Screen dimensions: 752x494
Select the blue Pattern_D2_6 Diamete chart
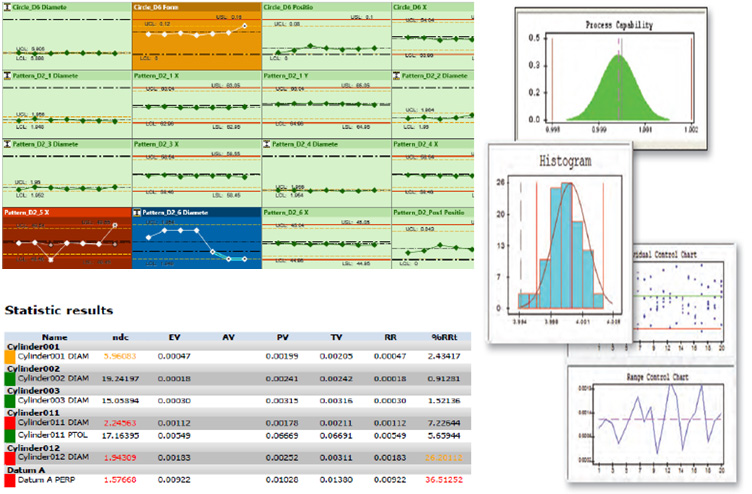[x=197, y=238]
